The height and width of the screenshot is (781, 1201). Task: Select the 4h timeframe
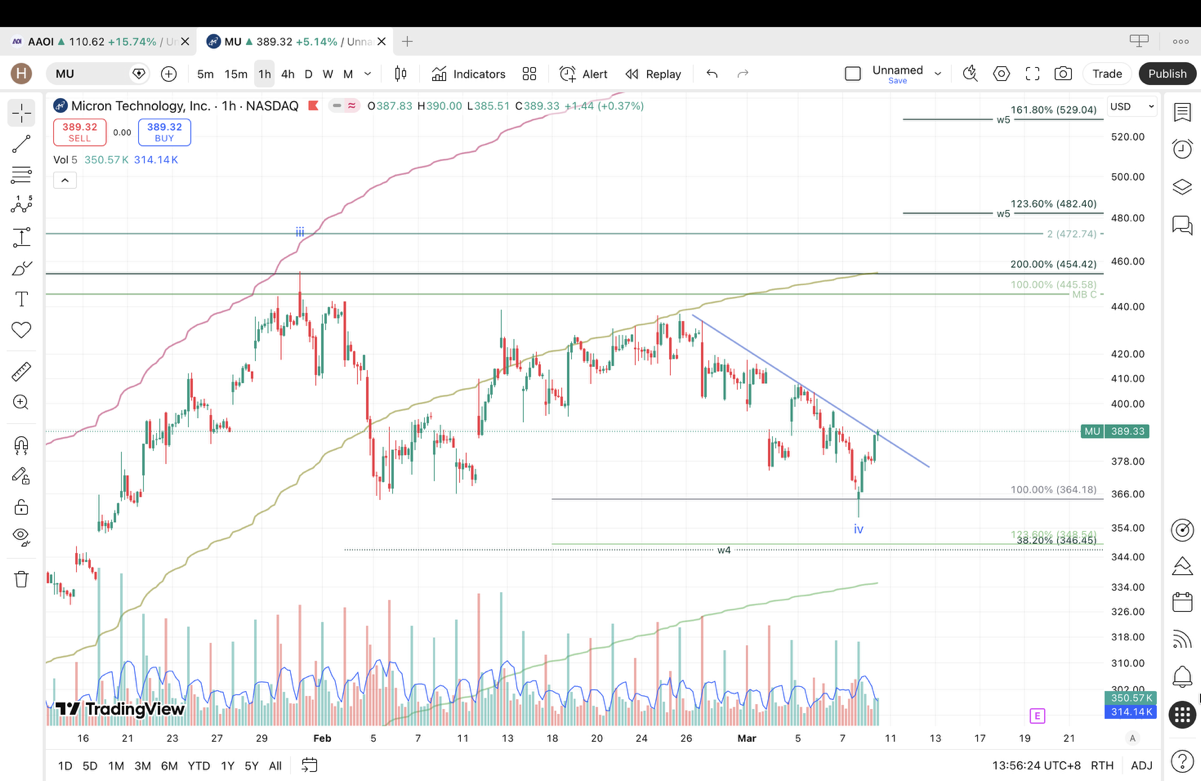[287, 74]
